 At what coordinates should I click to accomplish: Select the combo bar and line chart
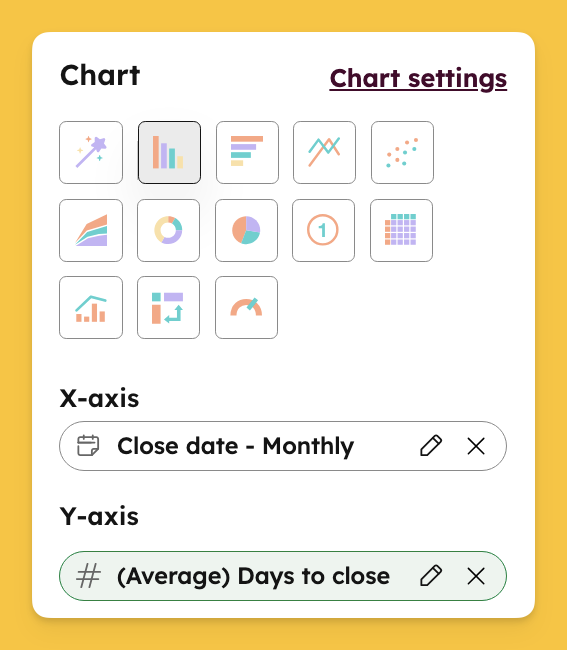point(91,308)
